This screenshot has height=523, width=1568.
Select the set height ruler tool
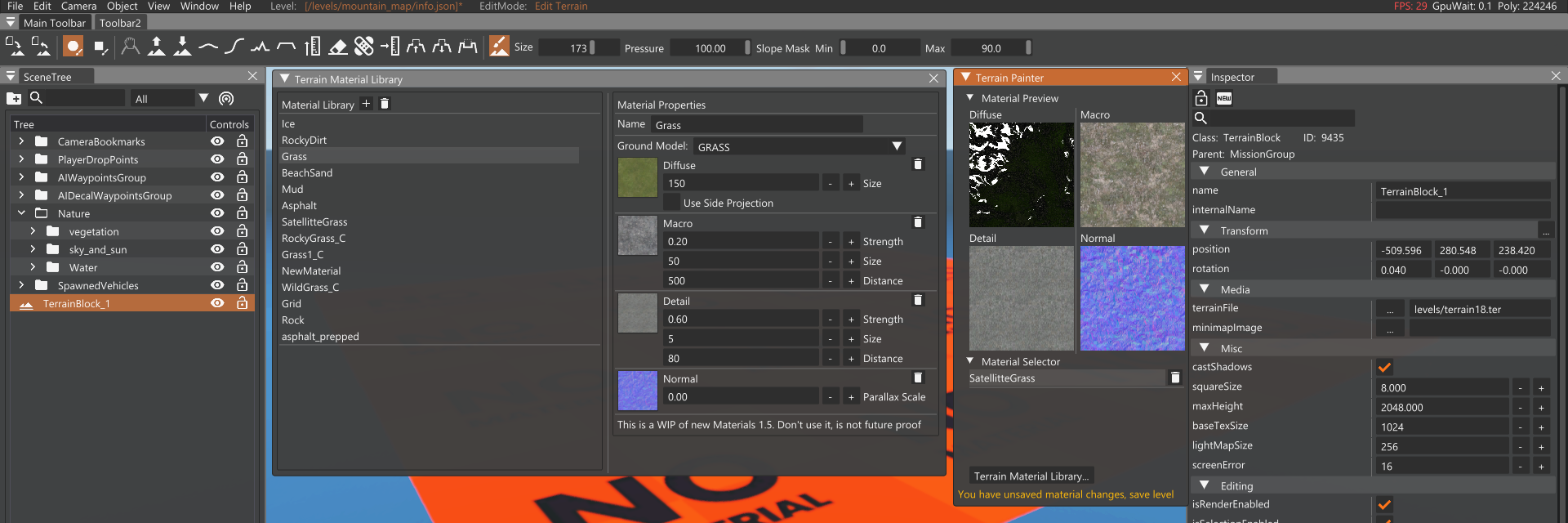312,47
